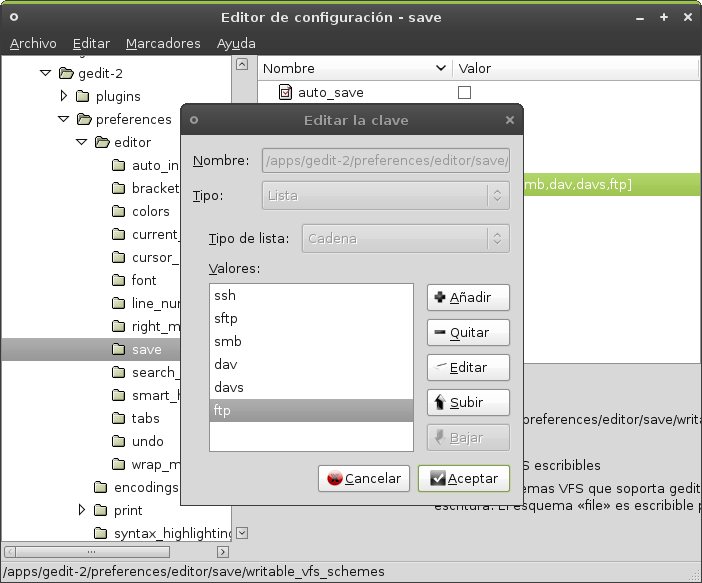Click the print folder icon
The height and width of the screenshot is (583, 702).
point(100,510)
